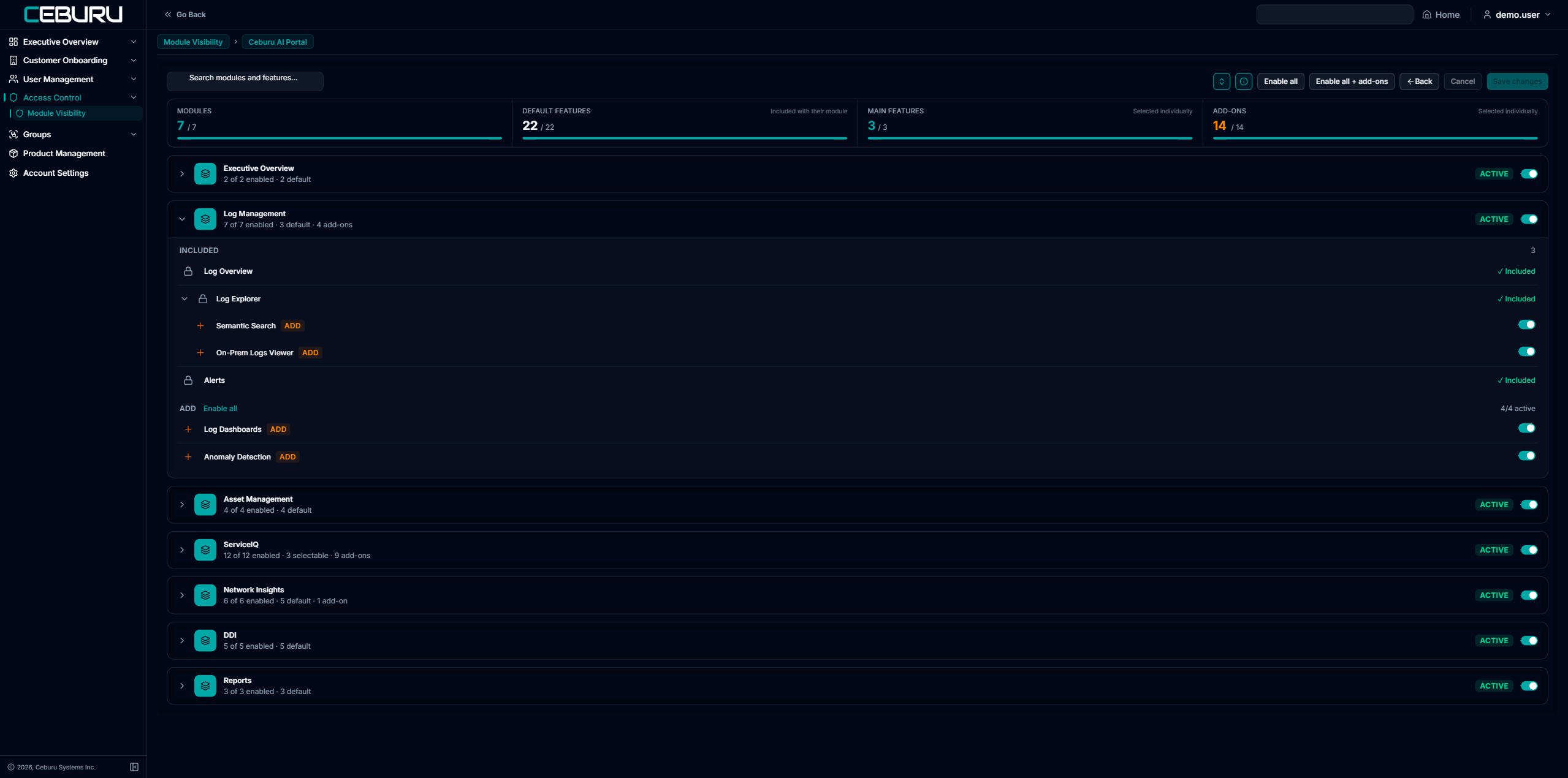Toggle the Network Insights module switch
Screen dimensions: 1568x778
coord(1529,595)
